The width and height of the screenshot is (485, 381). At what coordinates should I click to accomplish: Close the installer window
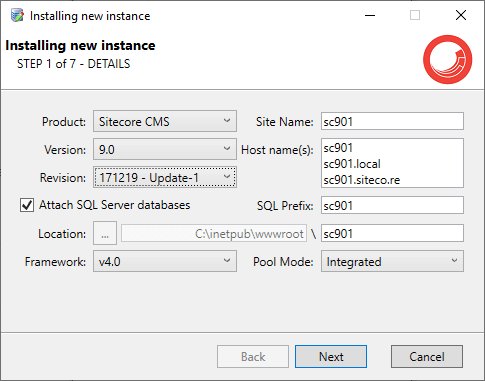(x=461, y=15)
